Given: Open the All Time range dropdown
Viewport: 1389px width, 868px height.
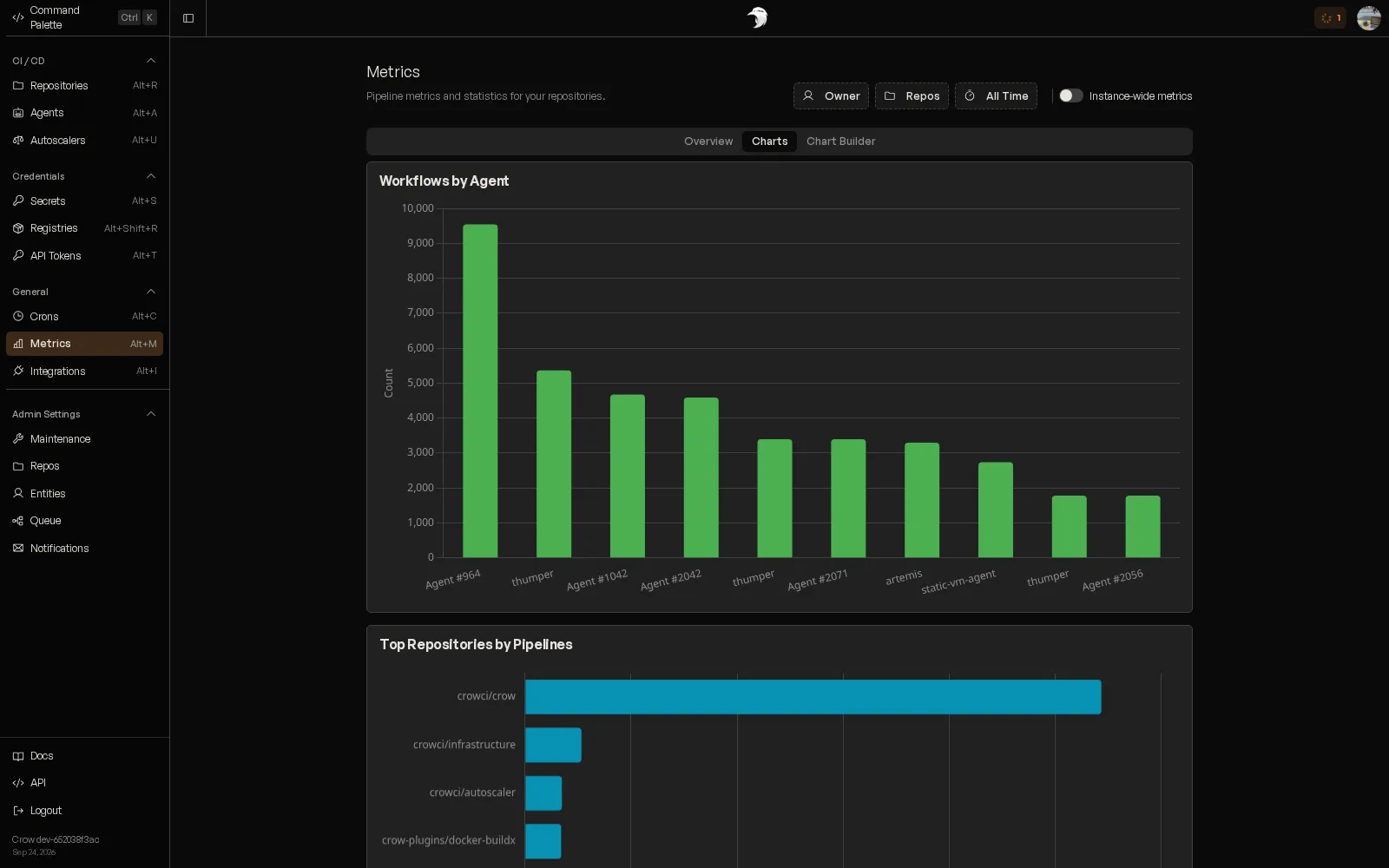Looking at the screenshot, I should 996,96.
